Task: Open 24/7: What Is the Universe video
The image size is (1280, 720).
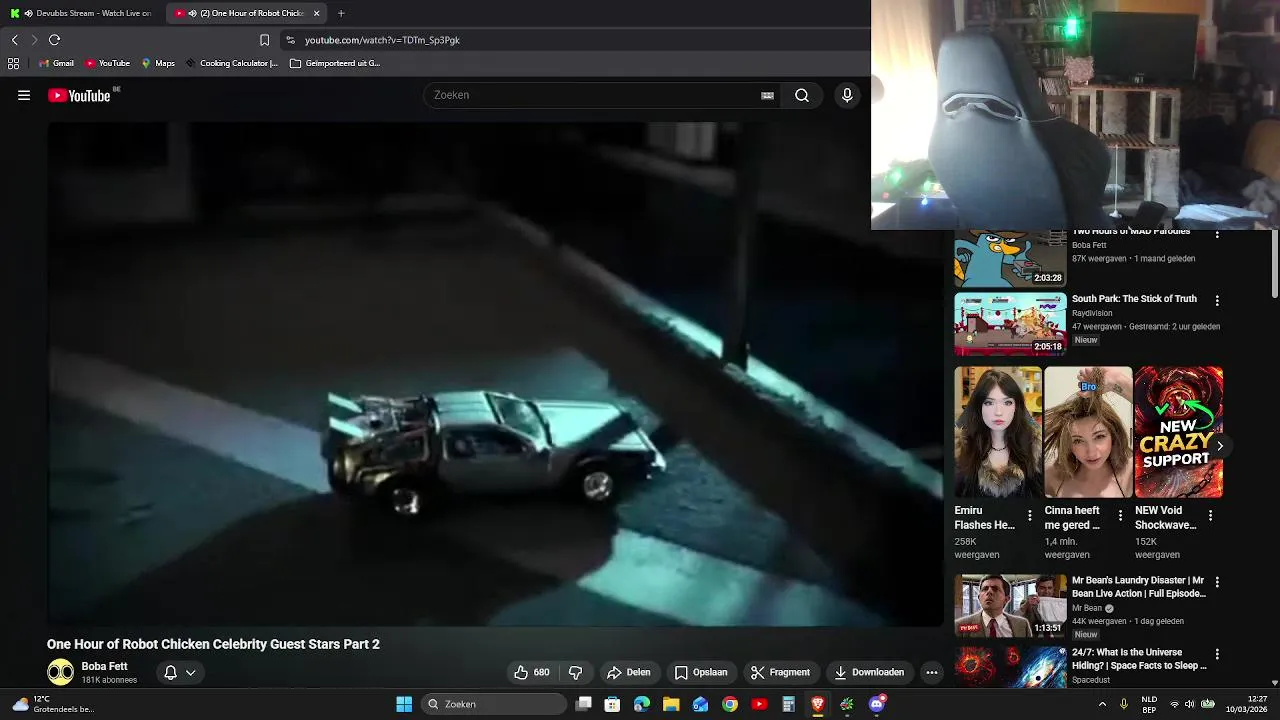Action: tap(1139, 659)
